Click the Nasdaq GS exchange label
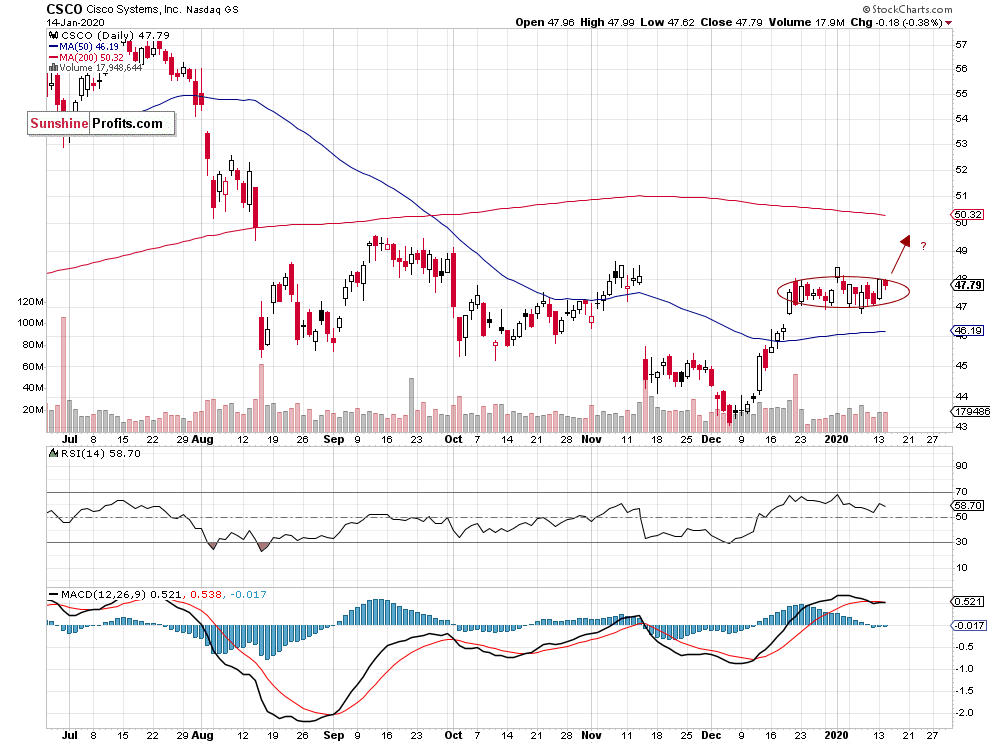The height and width of the screenshot is (744, 990). pos(212,9)
